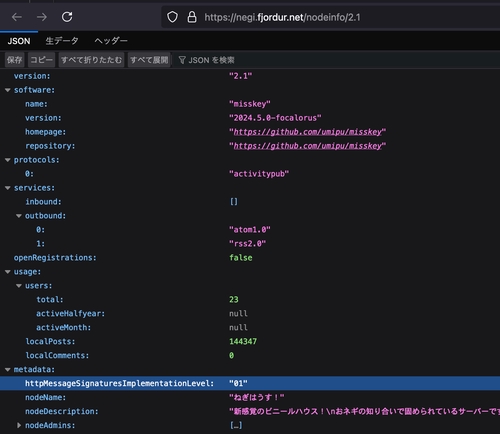Select the version value "2024.5.0-focalorus"
Viewport: 500px width, 434px height.
coord(275,118)
